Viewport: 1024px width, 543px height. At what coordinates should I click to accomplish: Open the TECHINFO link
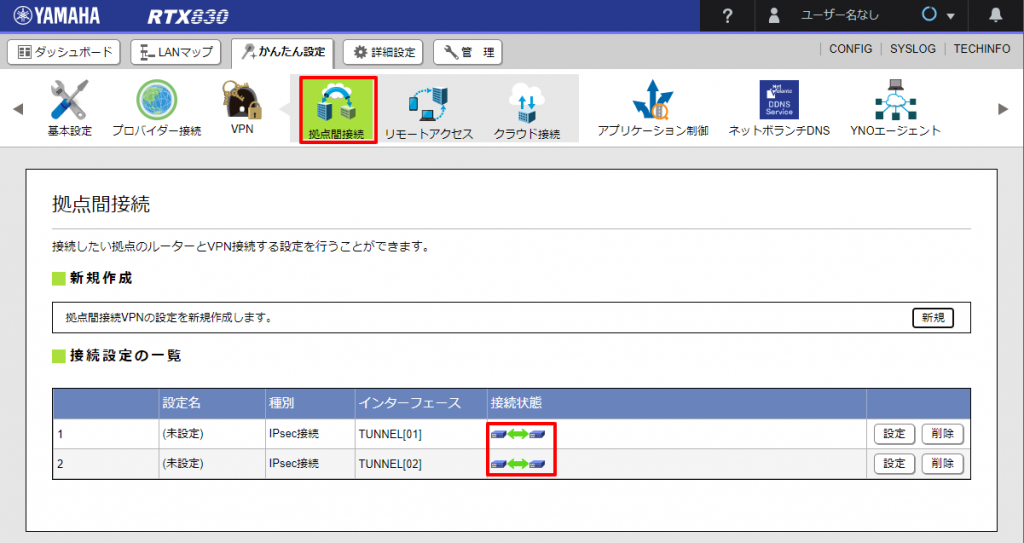coord(982,49)
